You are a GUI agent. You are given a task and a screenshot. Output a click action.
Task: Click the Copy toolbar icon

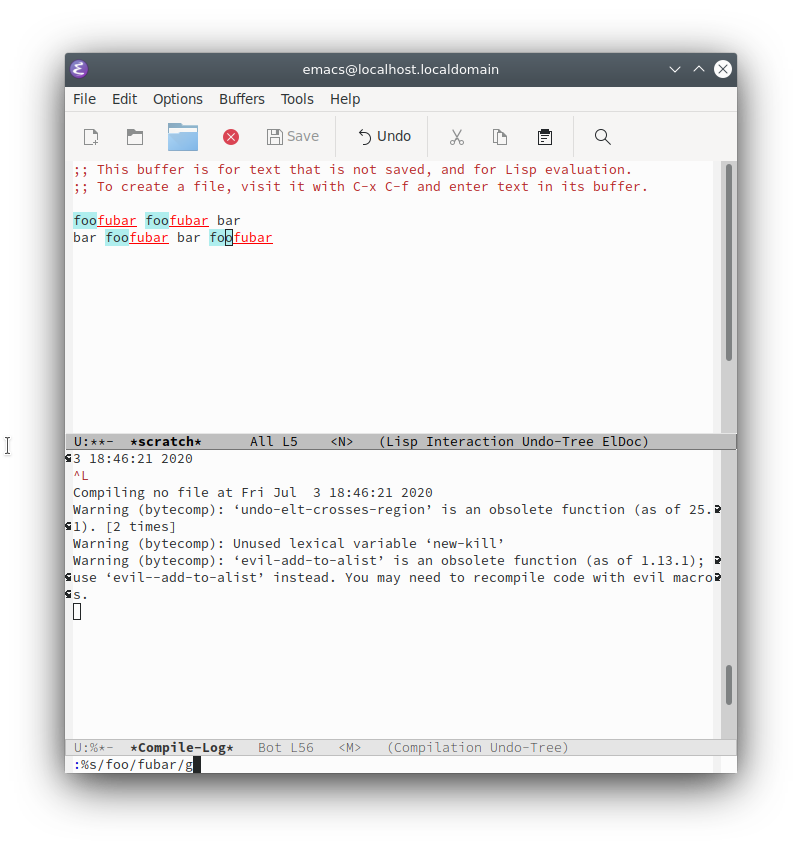[499, 137]
